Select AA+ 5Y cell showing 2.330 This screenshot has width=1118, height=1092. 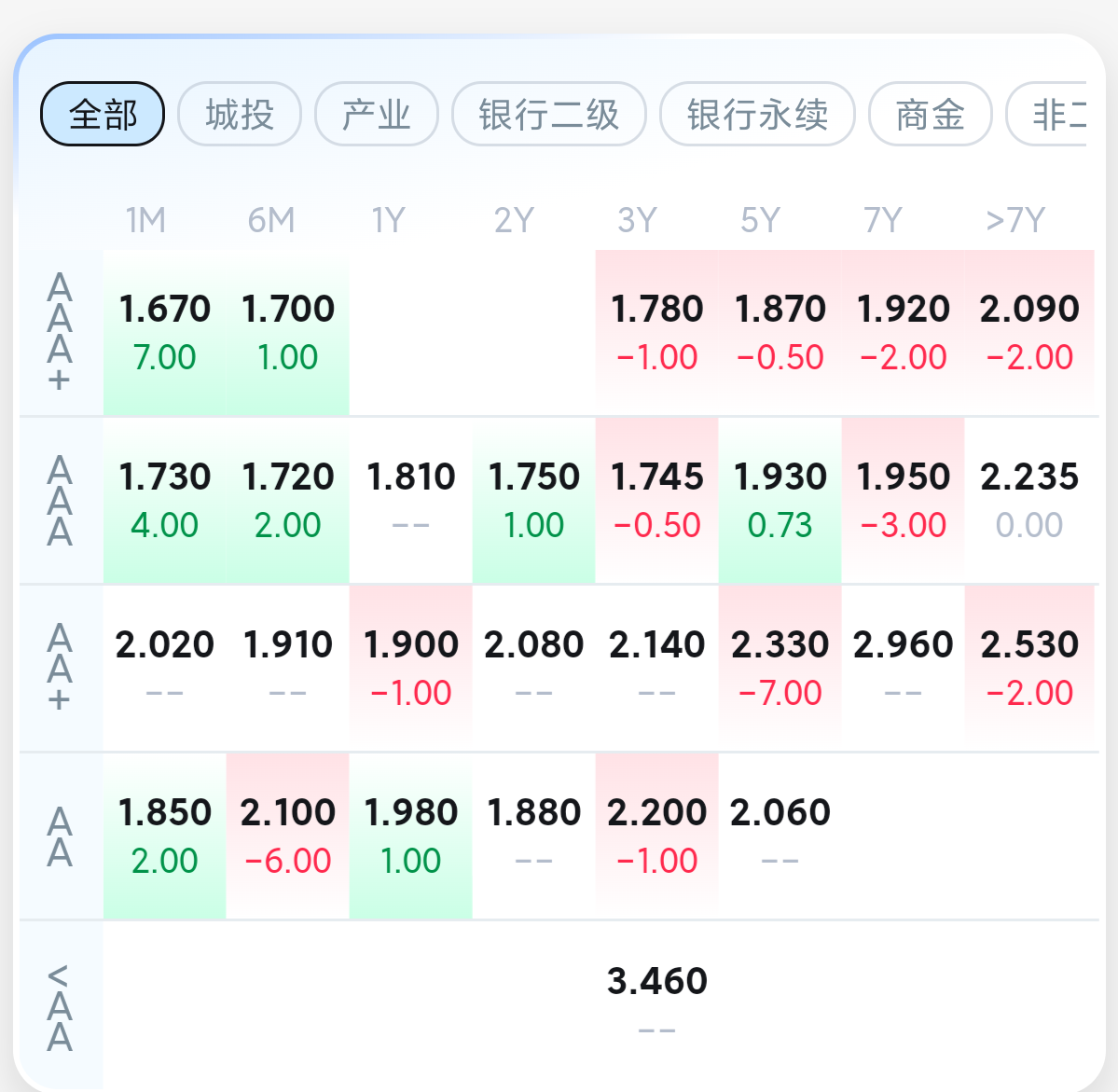point(780,668)
